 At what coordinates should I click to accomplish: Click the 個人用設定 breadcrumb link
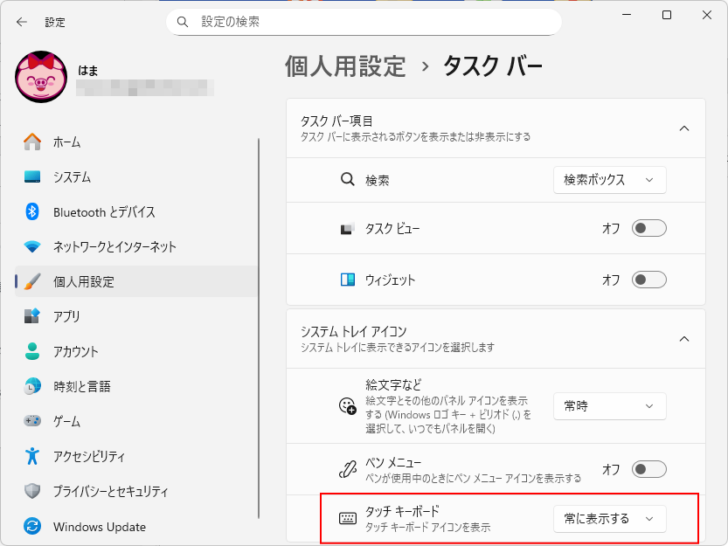(345, 66)
